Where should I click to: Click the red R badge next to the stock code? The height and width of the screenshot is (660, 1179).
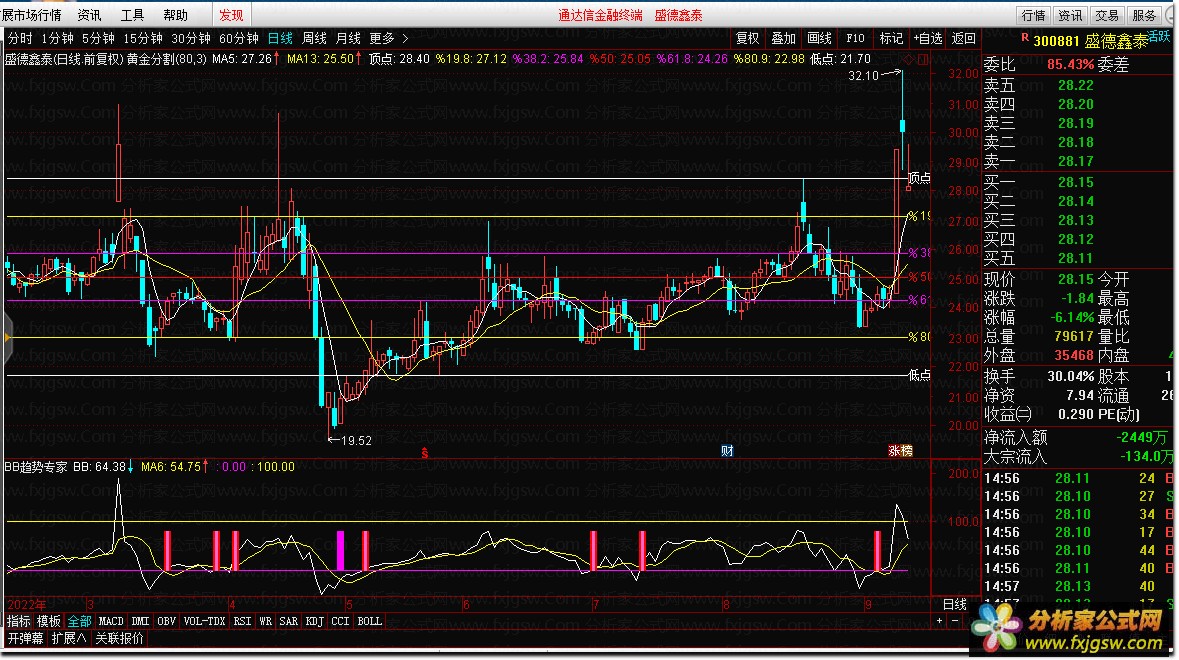[1024, 37]
